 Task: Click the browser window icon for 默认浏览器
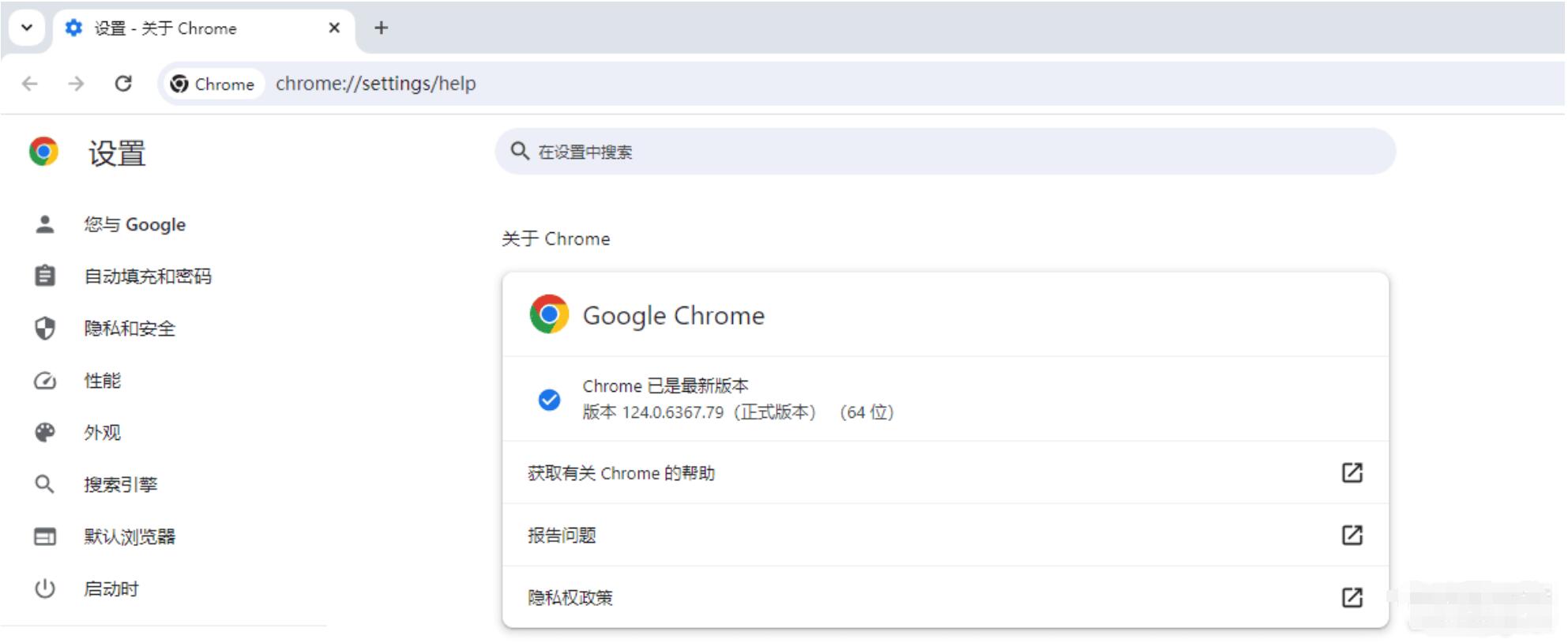coord(45,537)
